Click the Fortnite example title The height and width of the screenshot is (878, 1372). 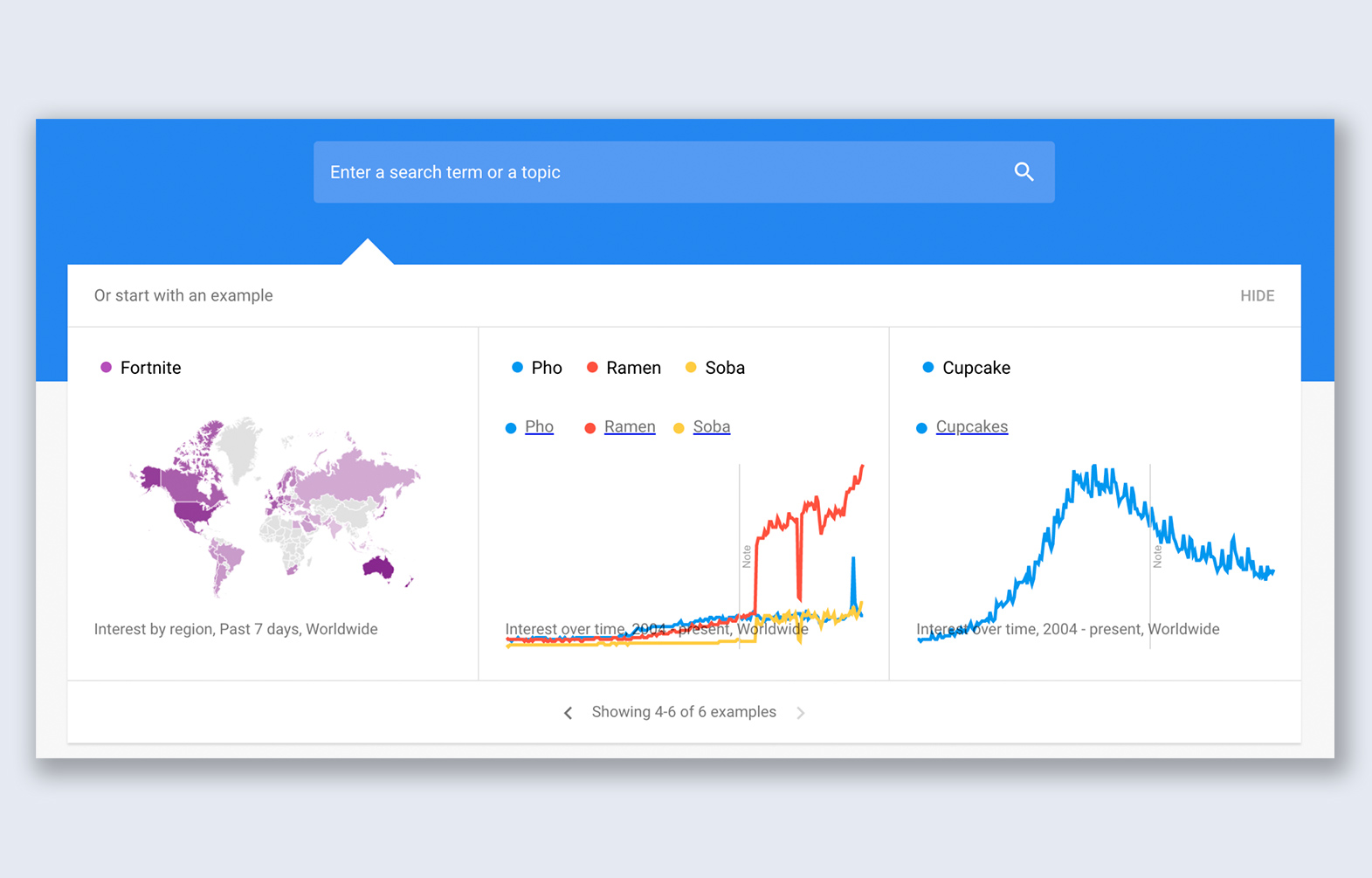tap(150, 368)
